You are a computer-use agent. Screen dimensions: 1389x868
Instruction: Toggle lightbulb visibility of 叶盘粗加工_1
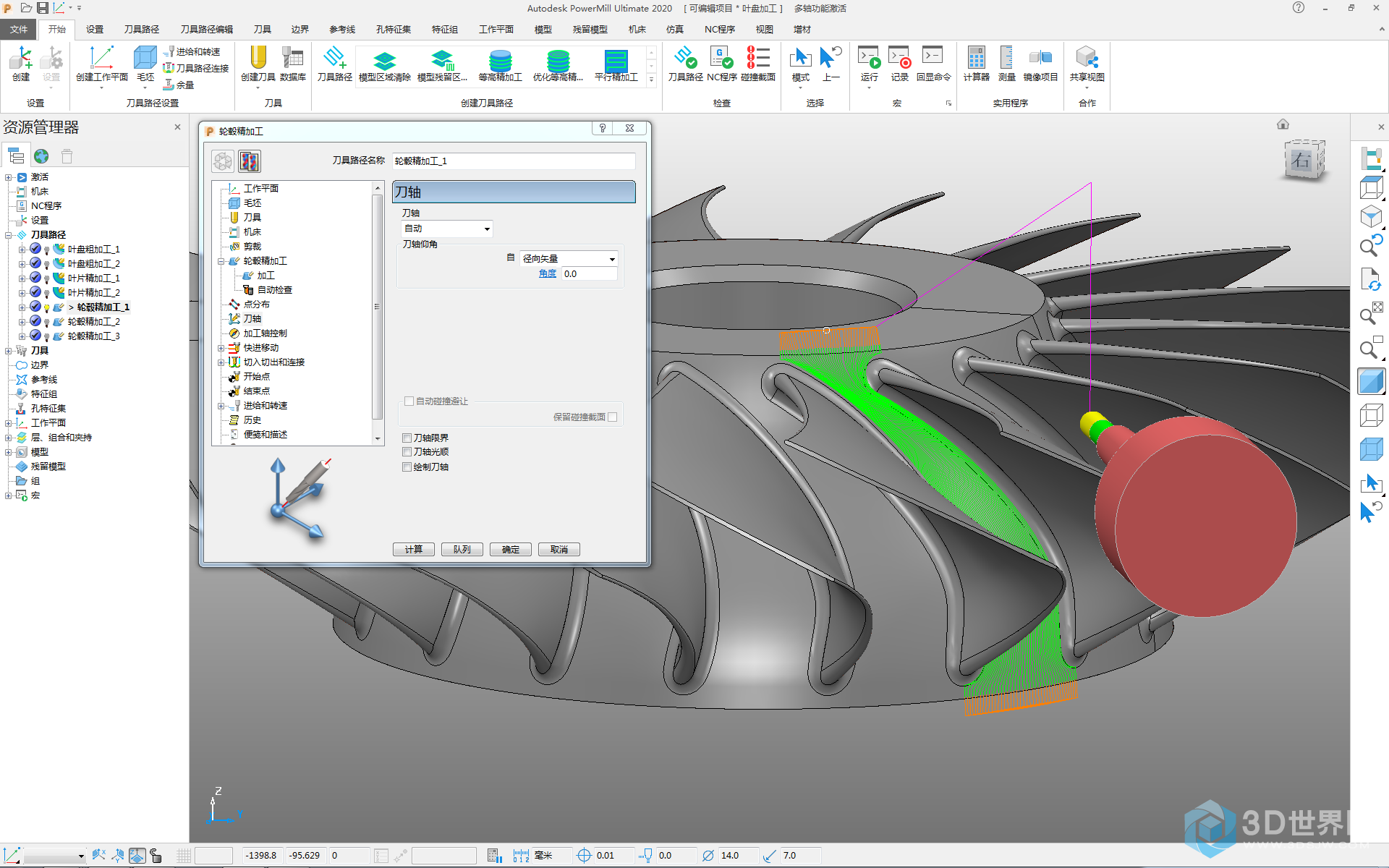47,250
